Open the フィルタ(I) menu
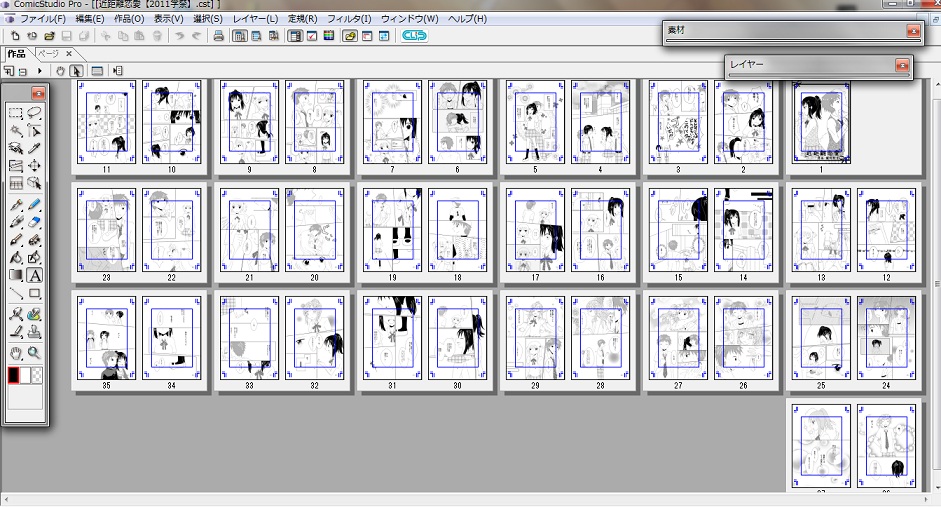The image size is (941, 507). click(349, 19)
